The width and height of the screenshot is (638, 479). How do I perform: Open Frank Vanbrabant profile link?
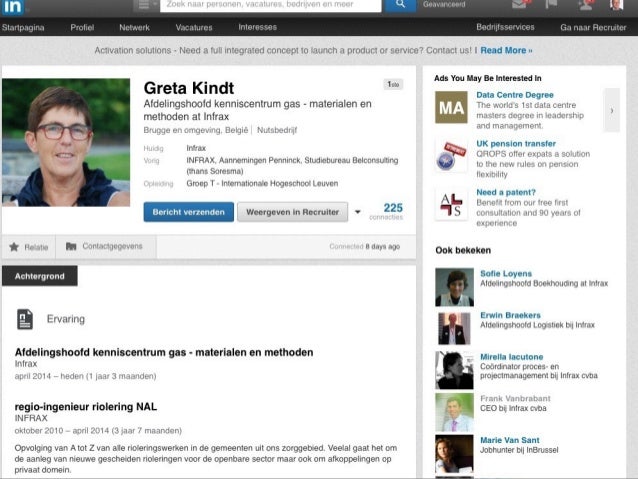point(516,398)
